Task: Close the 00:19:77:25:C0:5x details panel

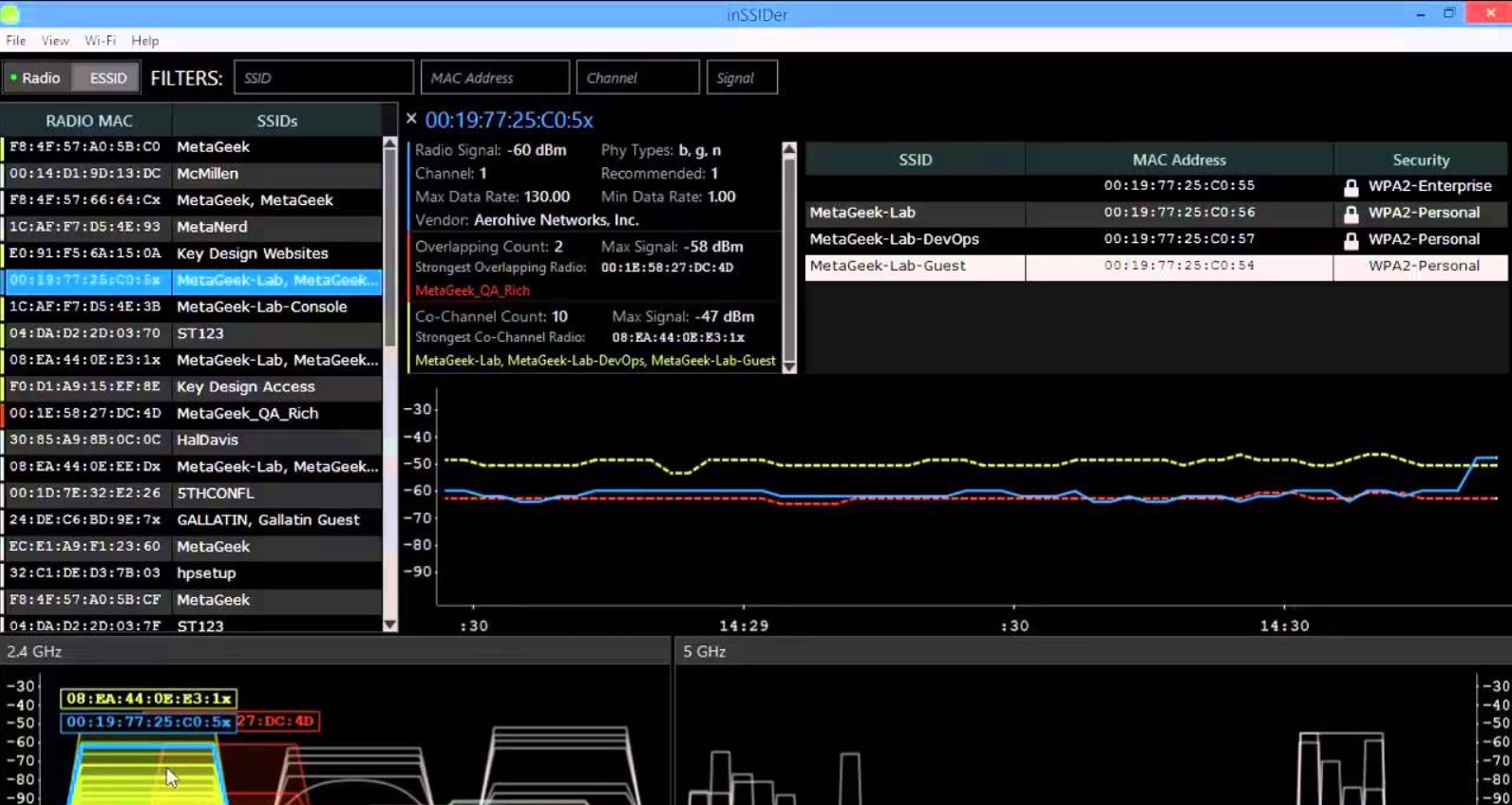Action: [411, 119]
